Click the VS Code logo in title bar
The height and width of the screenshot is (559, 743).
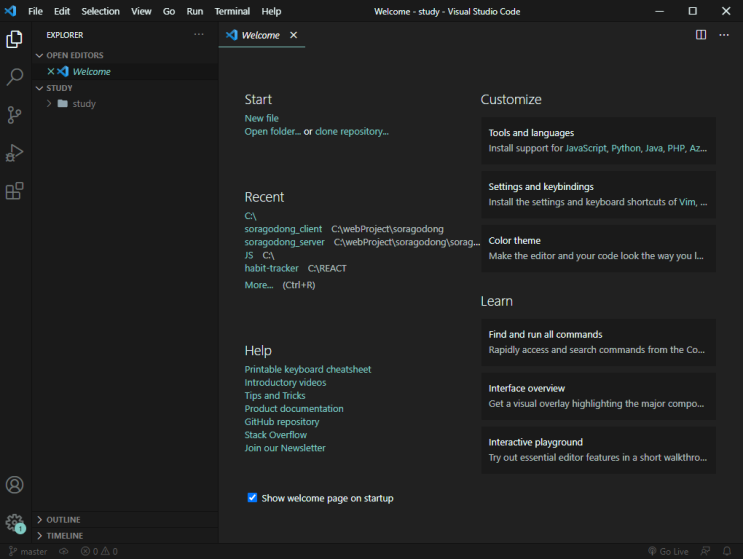click(x=10, y=11)
